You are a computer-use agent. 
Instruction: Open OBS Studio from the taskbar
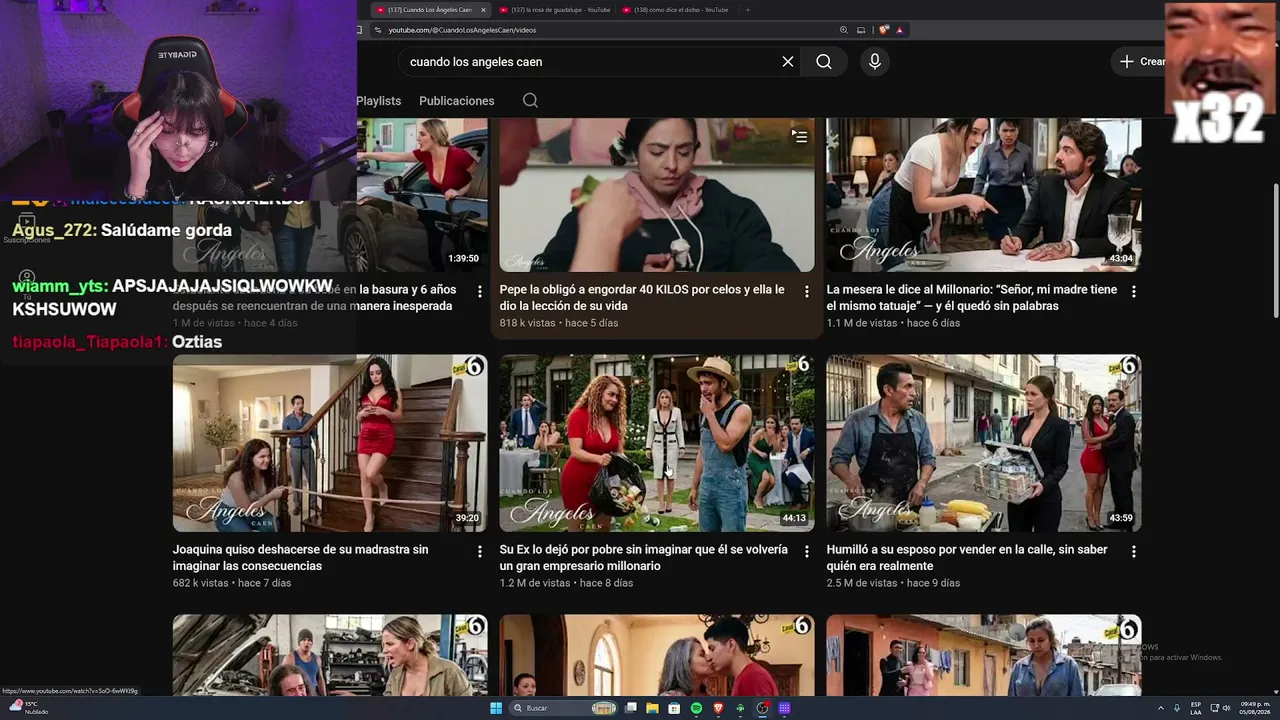[x=762, y=708]
